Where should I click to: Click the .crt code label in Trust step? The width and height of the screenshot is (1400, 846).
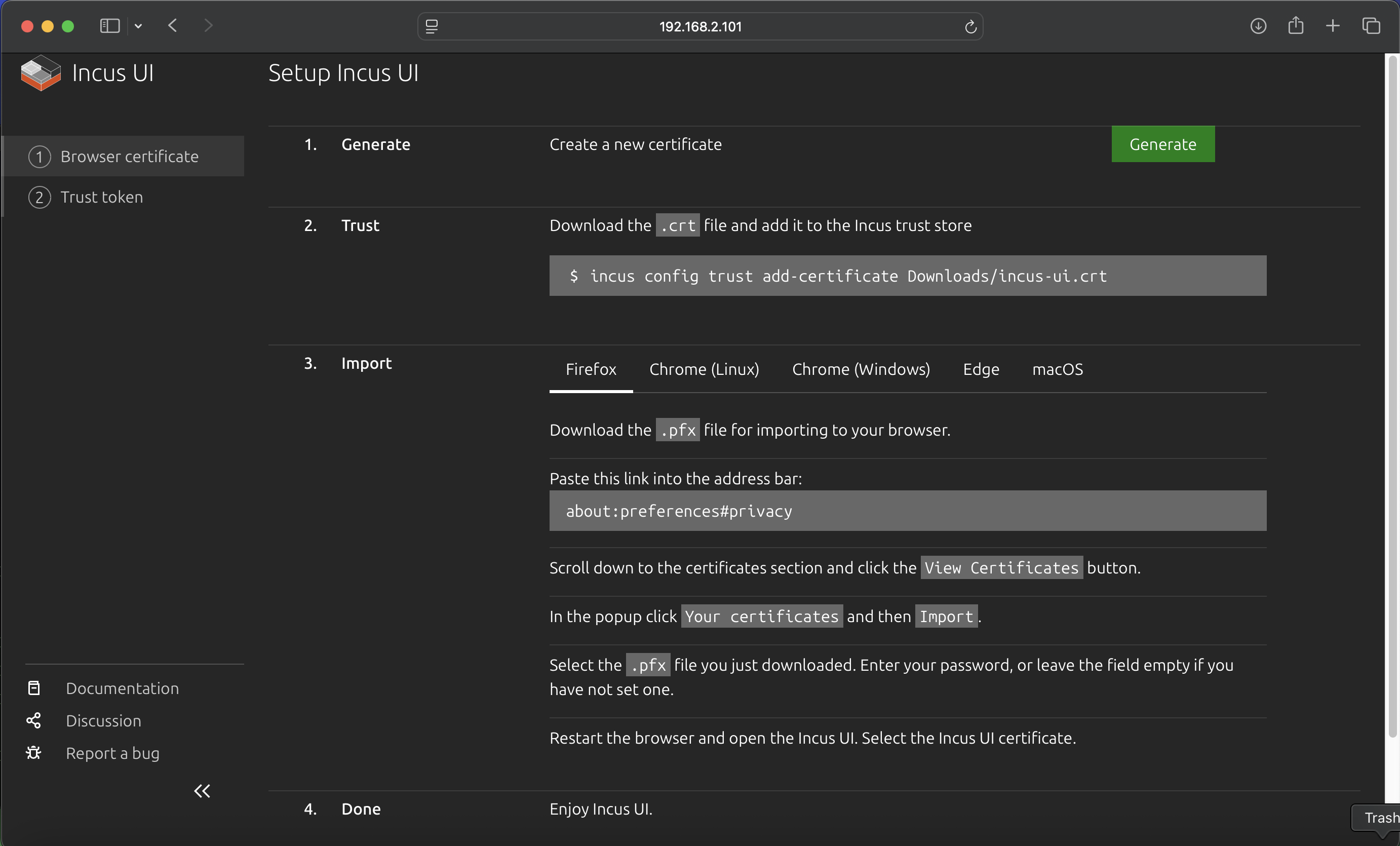(x=677, y=225)
